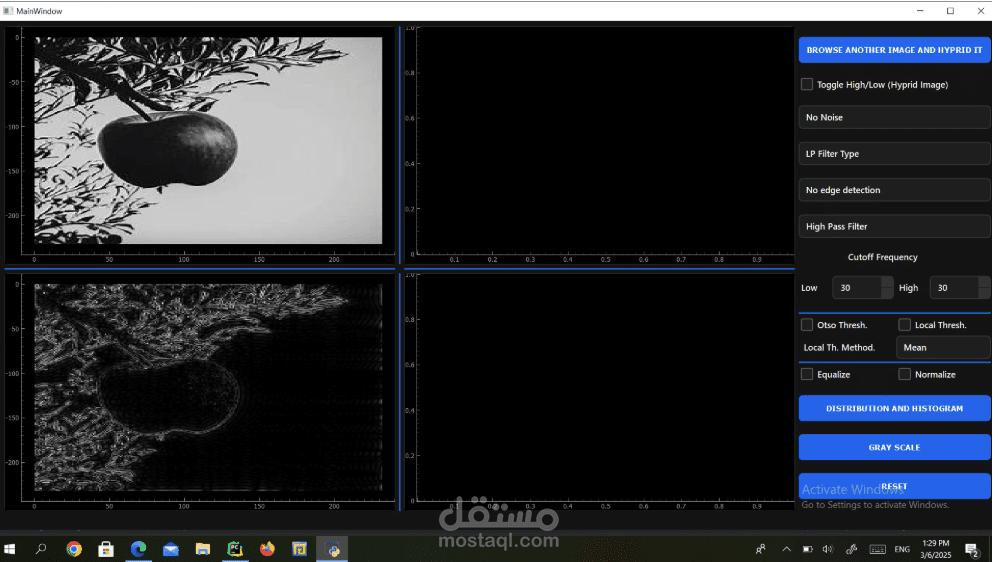Open volume control in system tray
Image resolution: width=998 pixels, height=562 pixels.
click(x=827, y=549)
